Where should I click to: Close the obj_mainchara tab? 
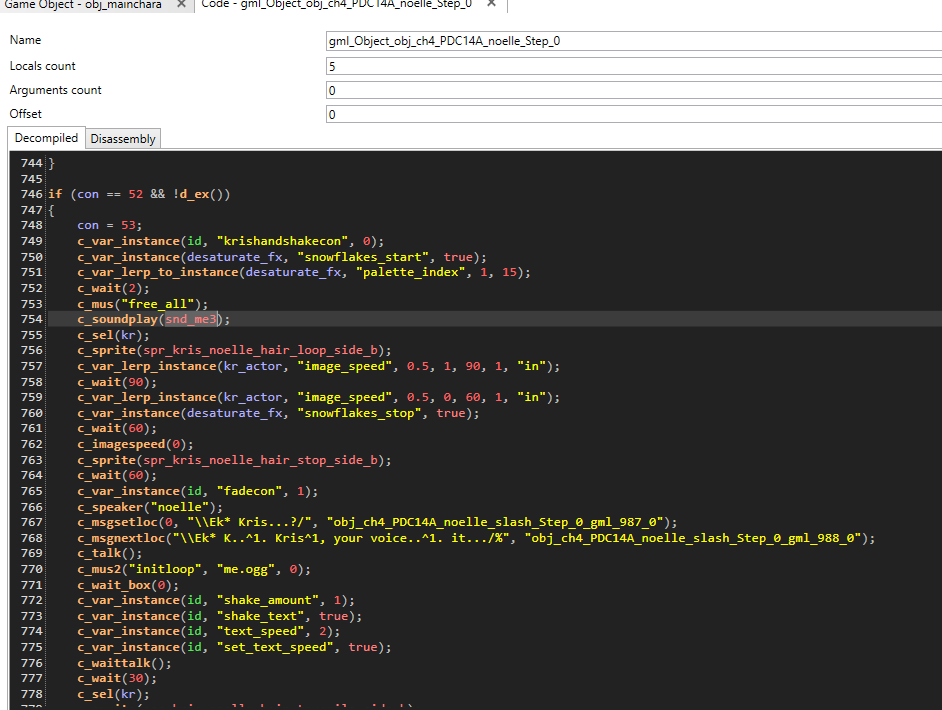click(181, 4)
